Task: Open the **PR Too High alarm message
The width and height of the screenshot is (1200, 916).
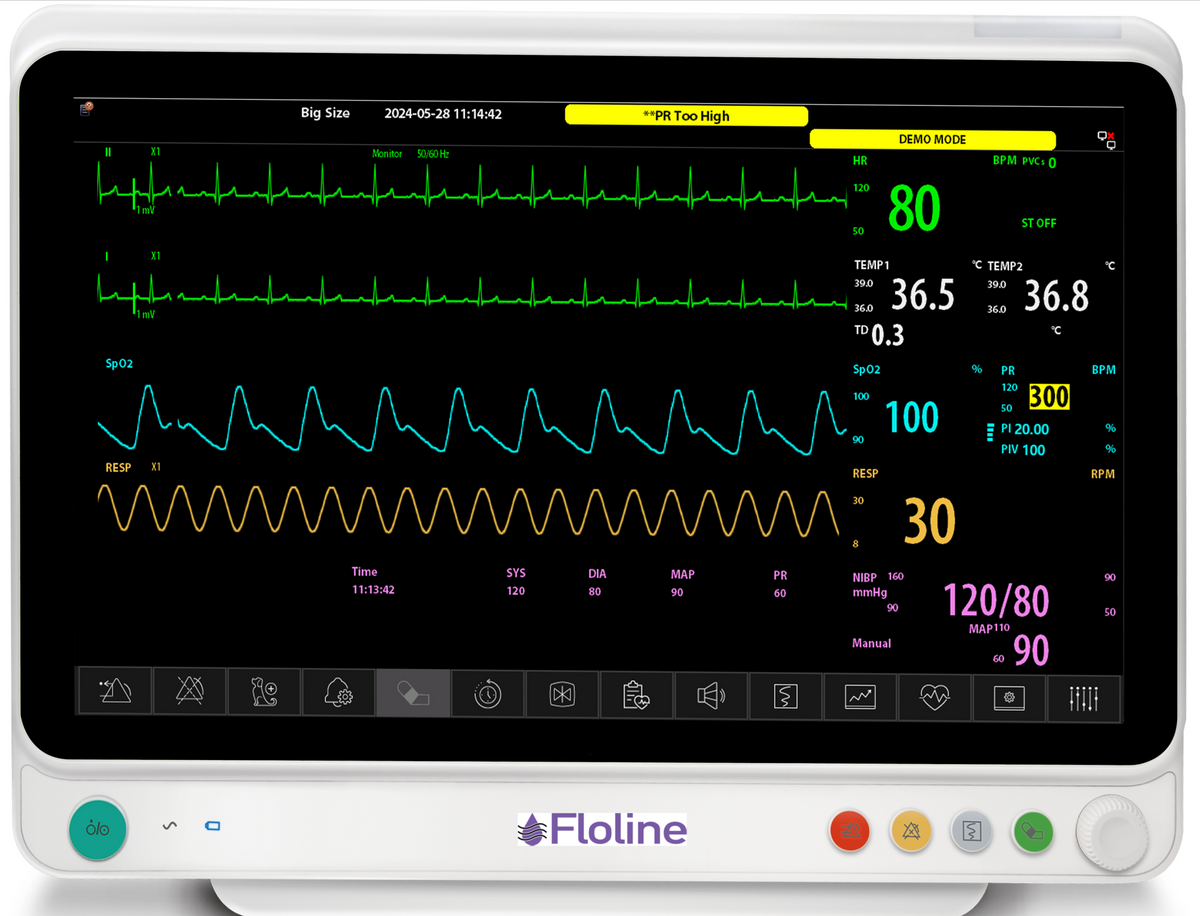Action: pos(686,116)
